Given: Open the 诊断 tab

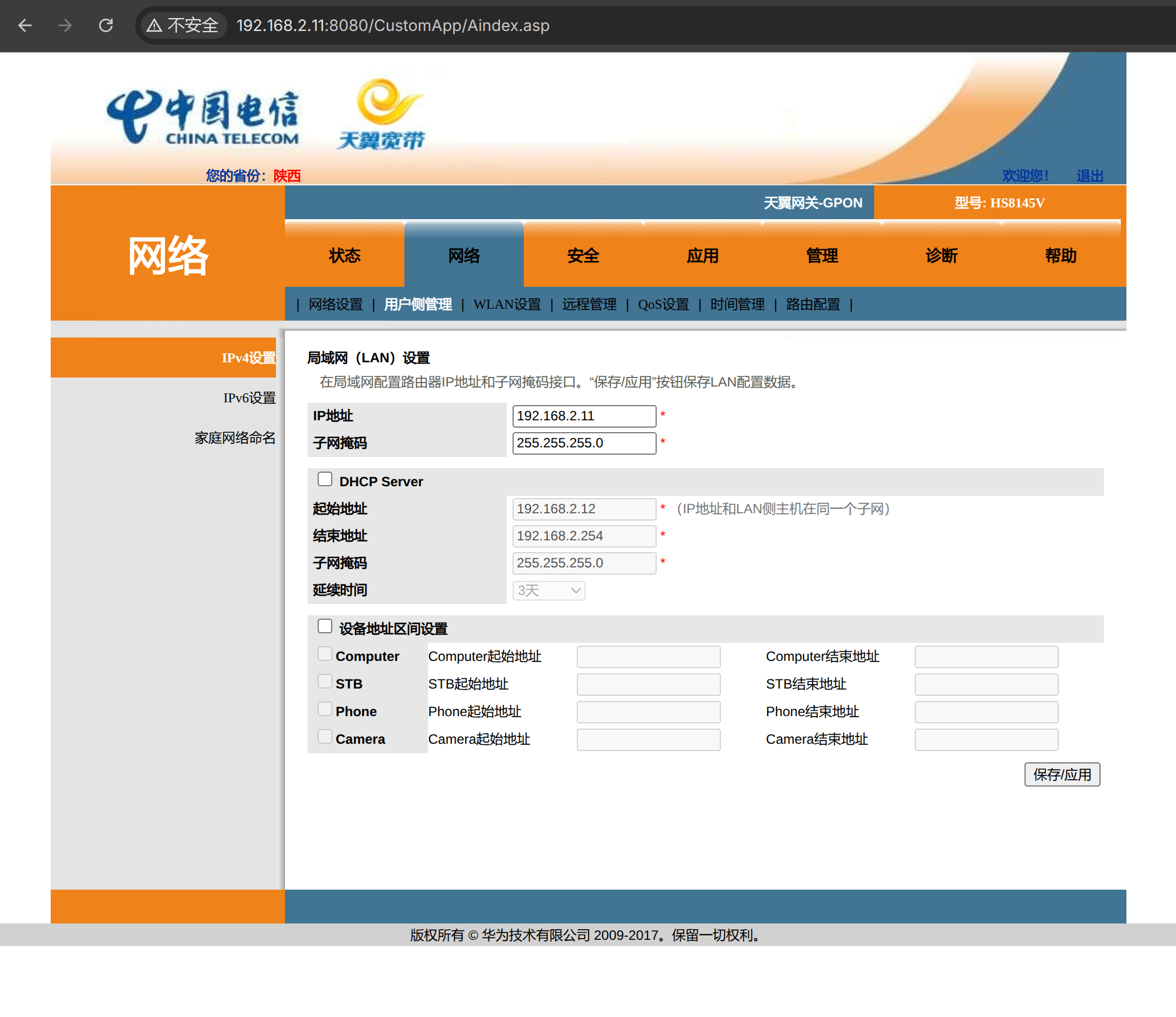Looking at the screenshot, I should (941, 256).
